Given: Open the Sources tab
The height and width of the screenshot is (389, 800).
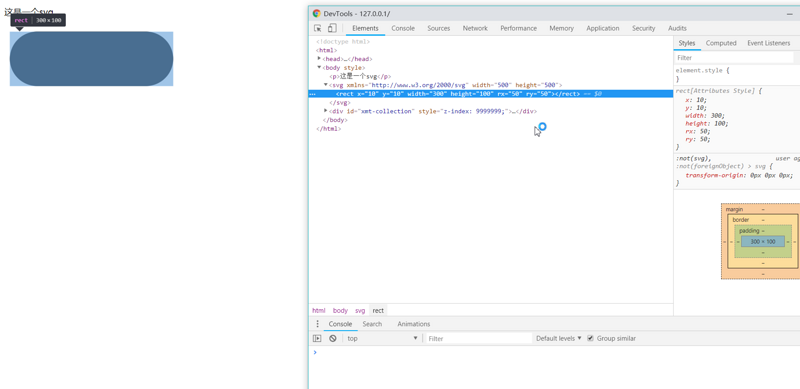Looking at the screenshot, I should pyautogui.click(x=439, y=28).
